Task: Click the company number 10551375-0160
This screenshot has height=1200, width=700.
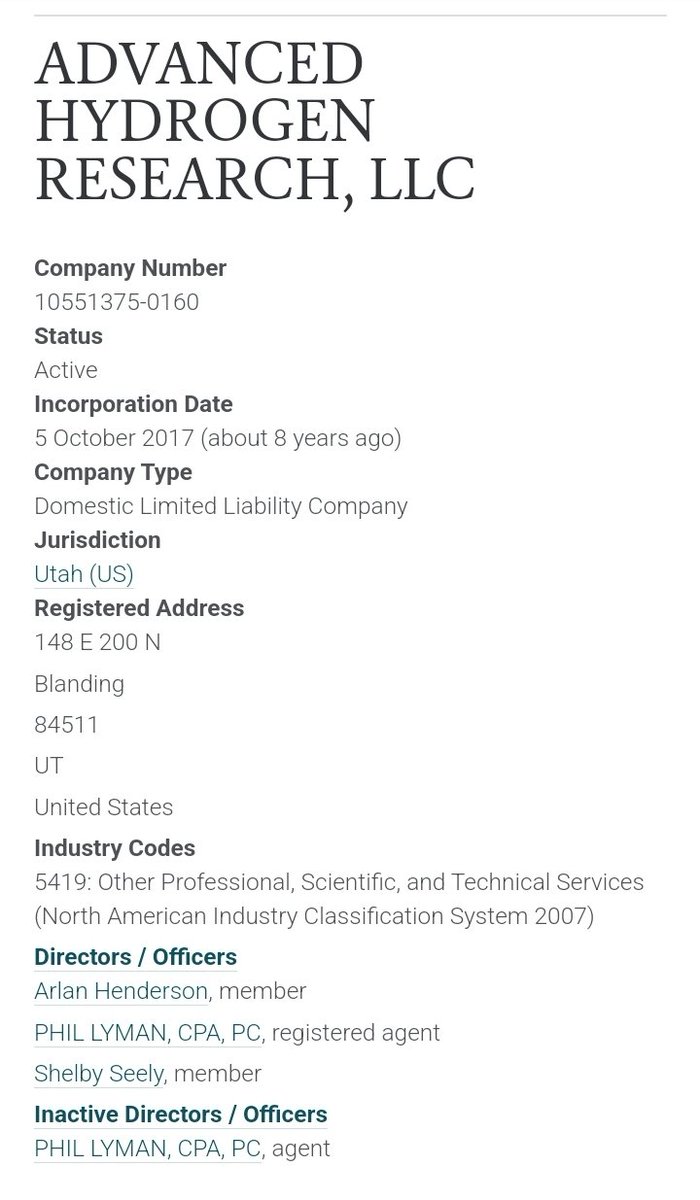Action: coord(117,302)
